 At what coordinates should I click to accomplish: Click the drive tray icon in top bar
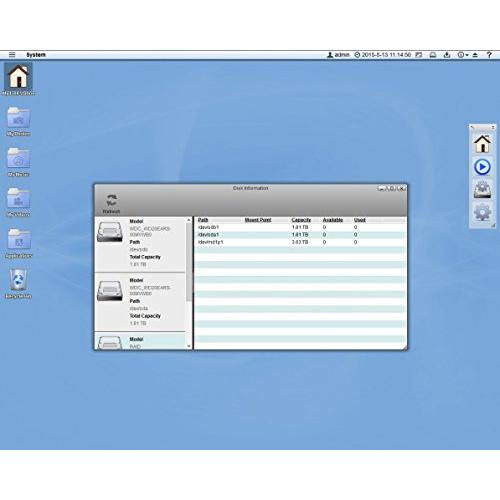coord(433,55)
